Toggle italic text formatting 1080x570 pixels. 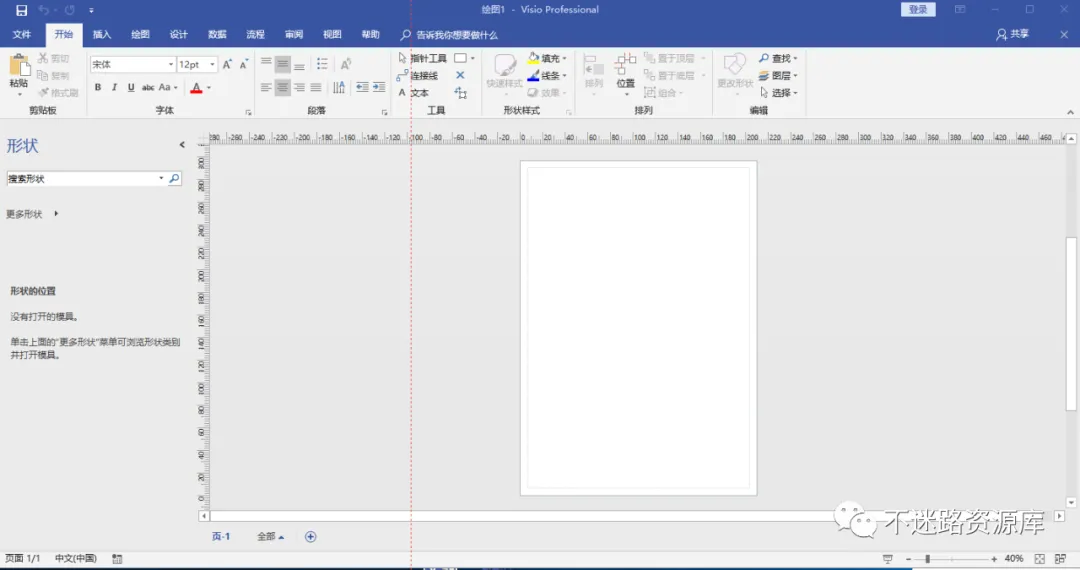click(114, 87)
